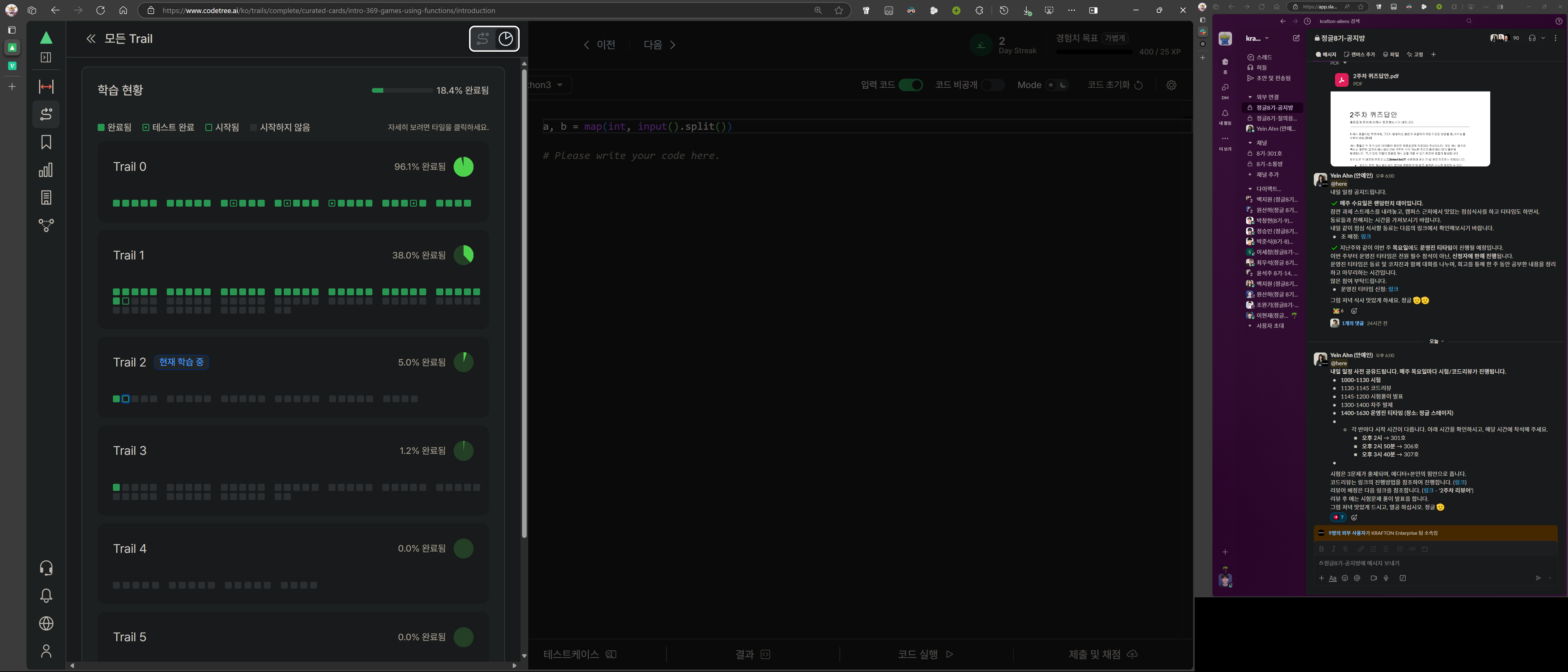Click Slack compose new message icon
This screenshot has height=672, width=1568.
tap(1296, 38)
